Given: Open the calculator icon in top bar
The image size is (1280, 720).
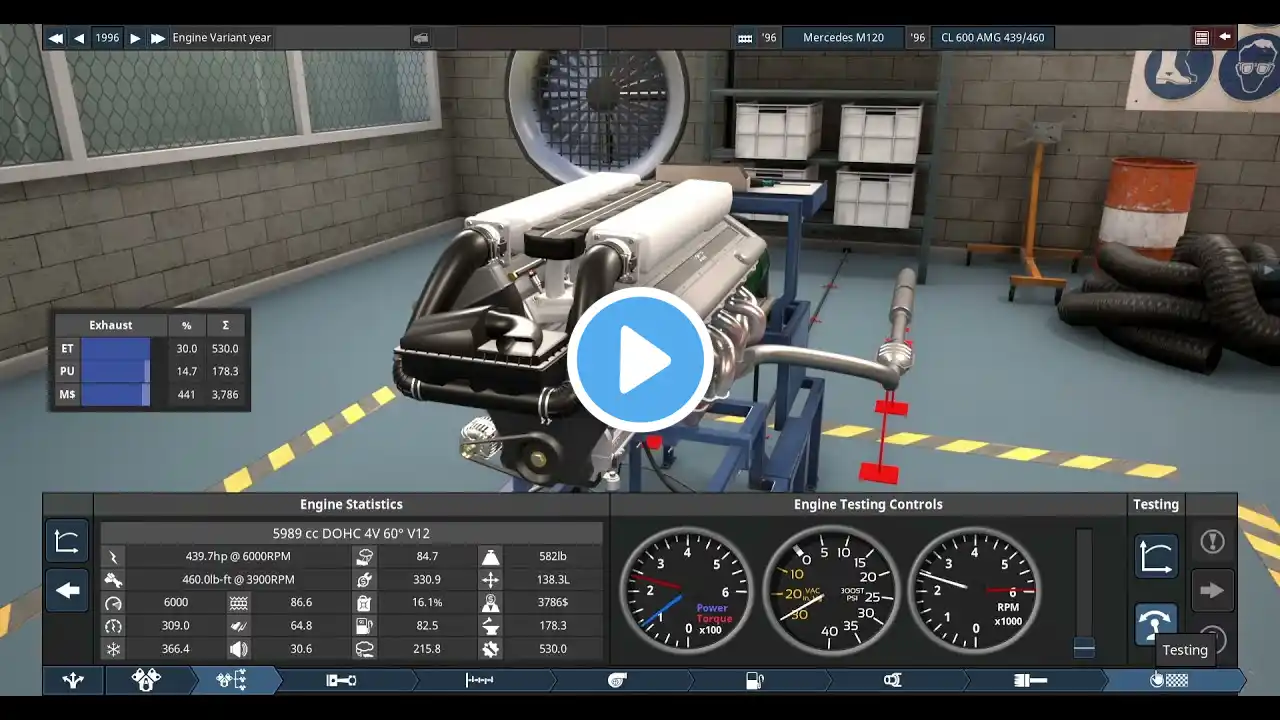Looking at the screenshot, I should pos(1202,38).
